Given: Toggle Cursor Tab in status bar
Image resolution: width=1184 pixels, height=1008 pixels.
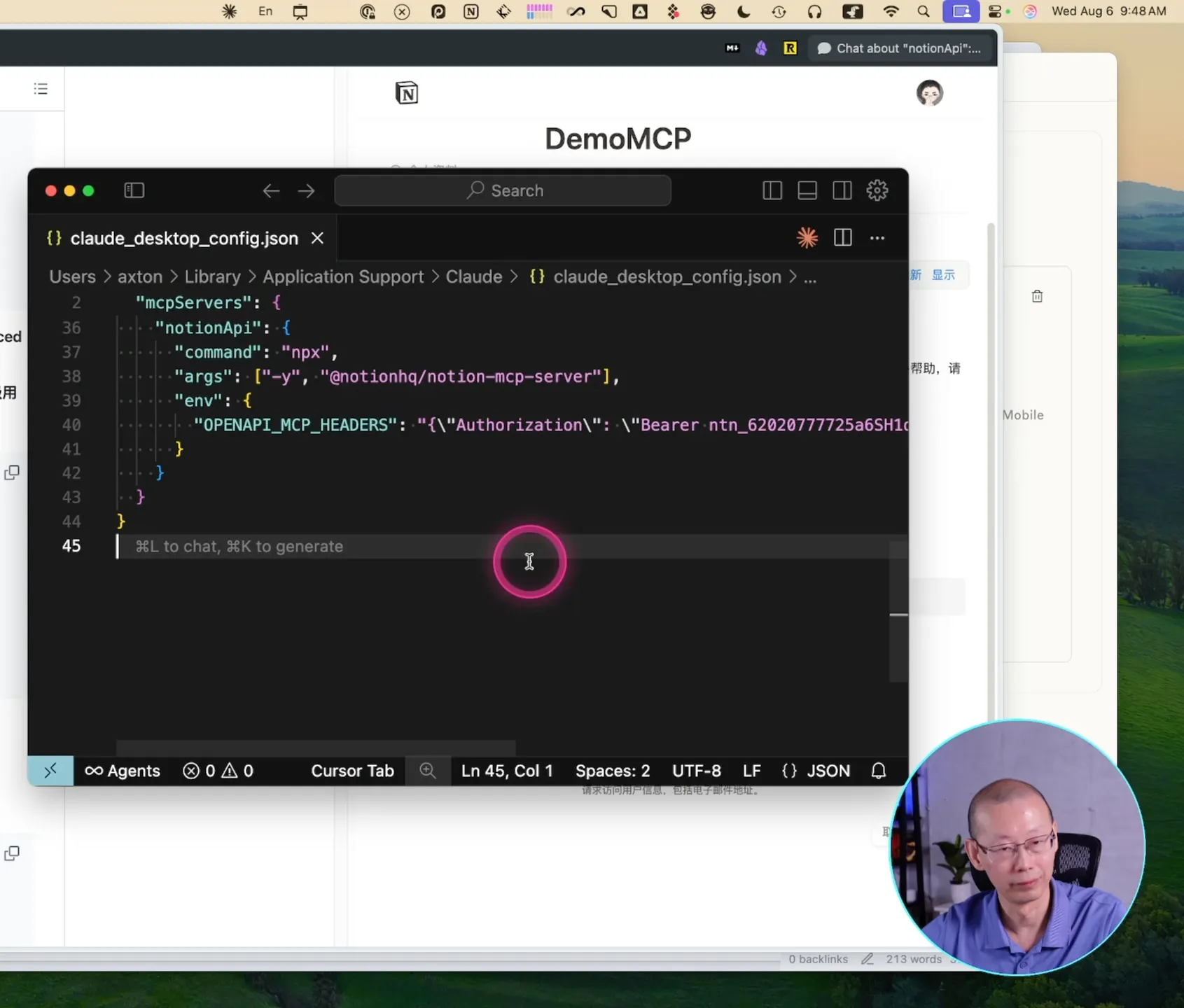Looking at the screenshot, I should pyautogui.click(x=353, y=771).
